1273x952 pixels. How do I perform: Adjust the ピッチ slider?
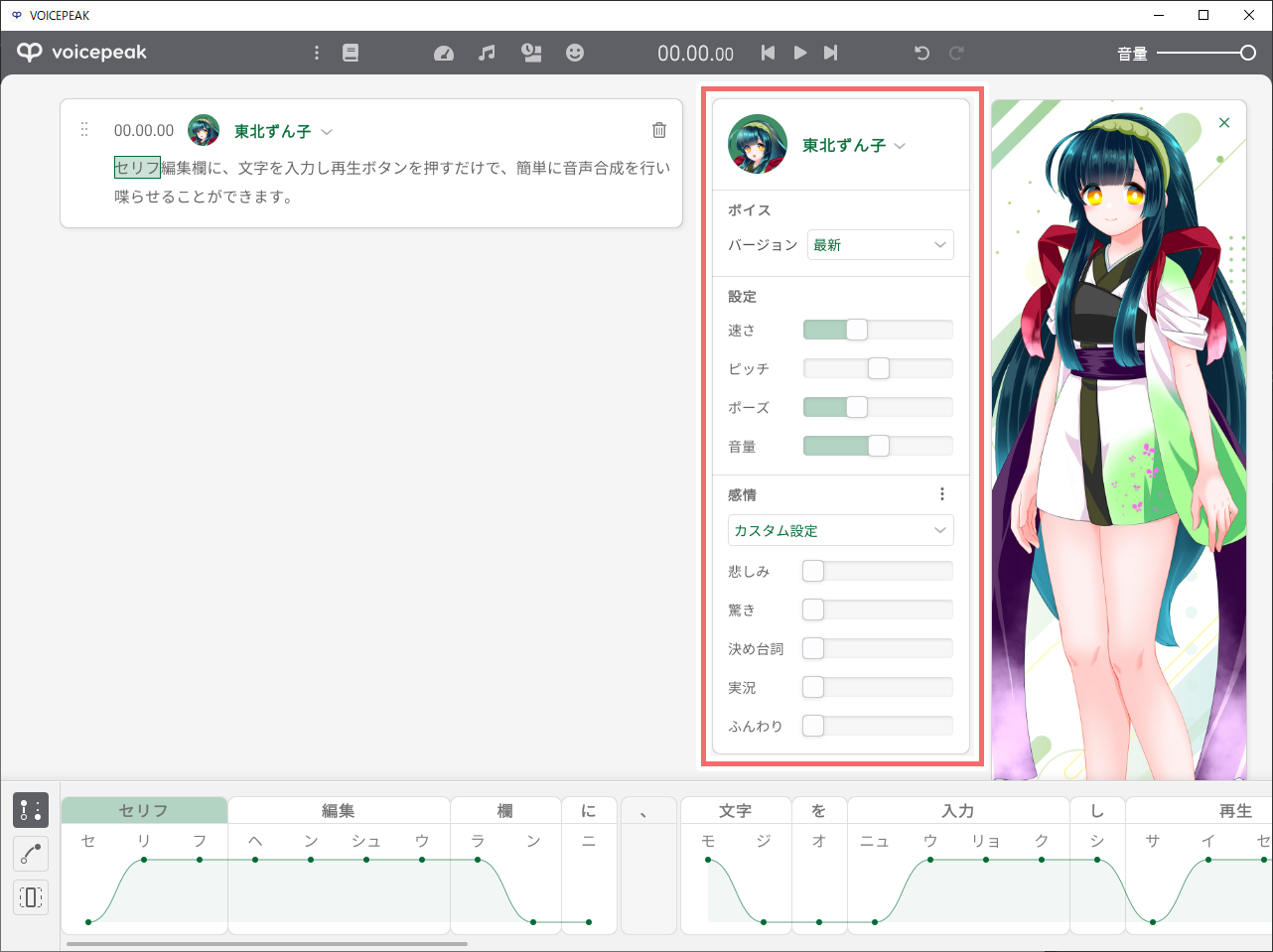coord(878,368)
